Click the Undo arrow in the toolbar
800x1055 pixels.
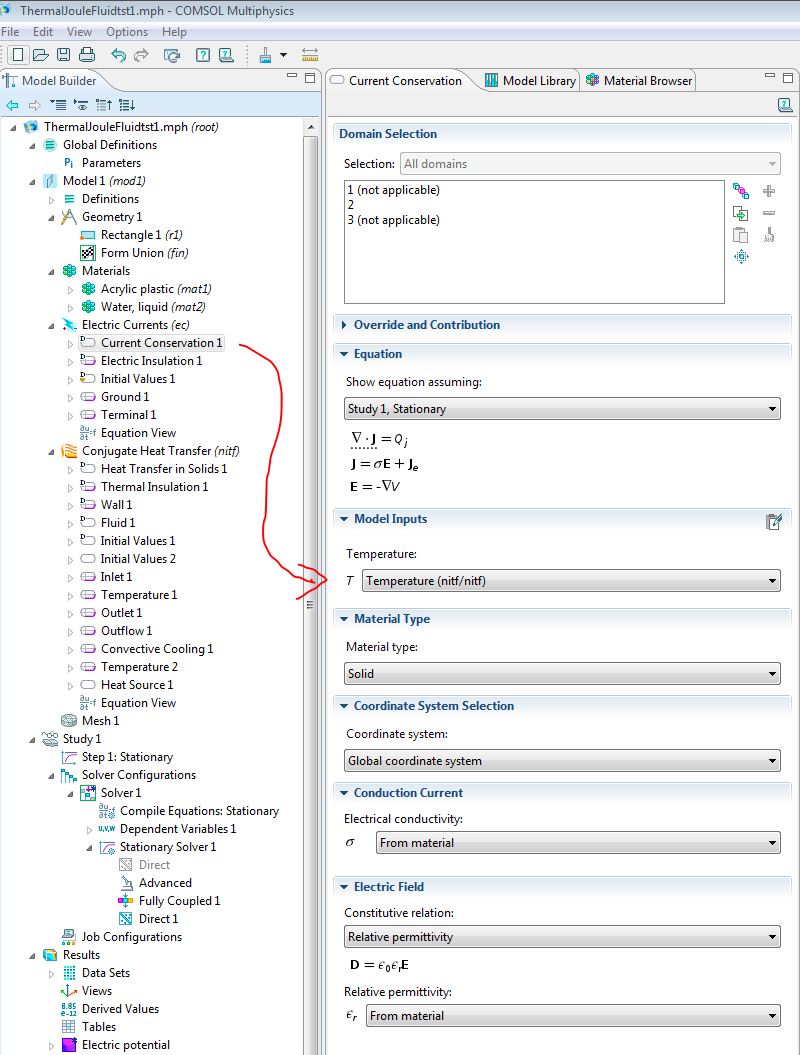(x=119, y=55)
